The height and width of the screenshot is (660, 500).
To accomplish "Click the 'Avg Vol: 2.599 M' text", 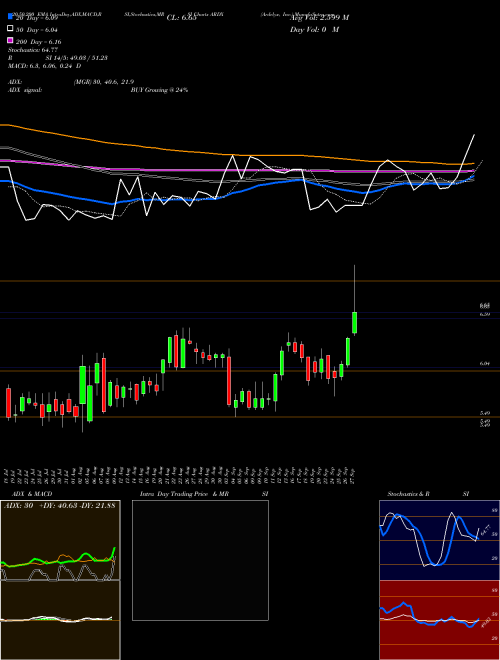I will point(319,18).
